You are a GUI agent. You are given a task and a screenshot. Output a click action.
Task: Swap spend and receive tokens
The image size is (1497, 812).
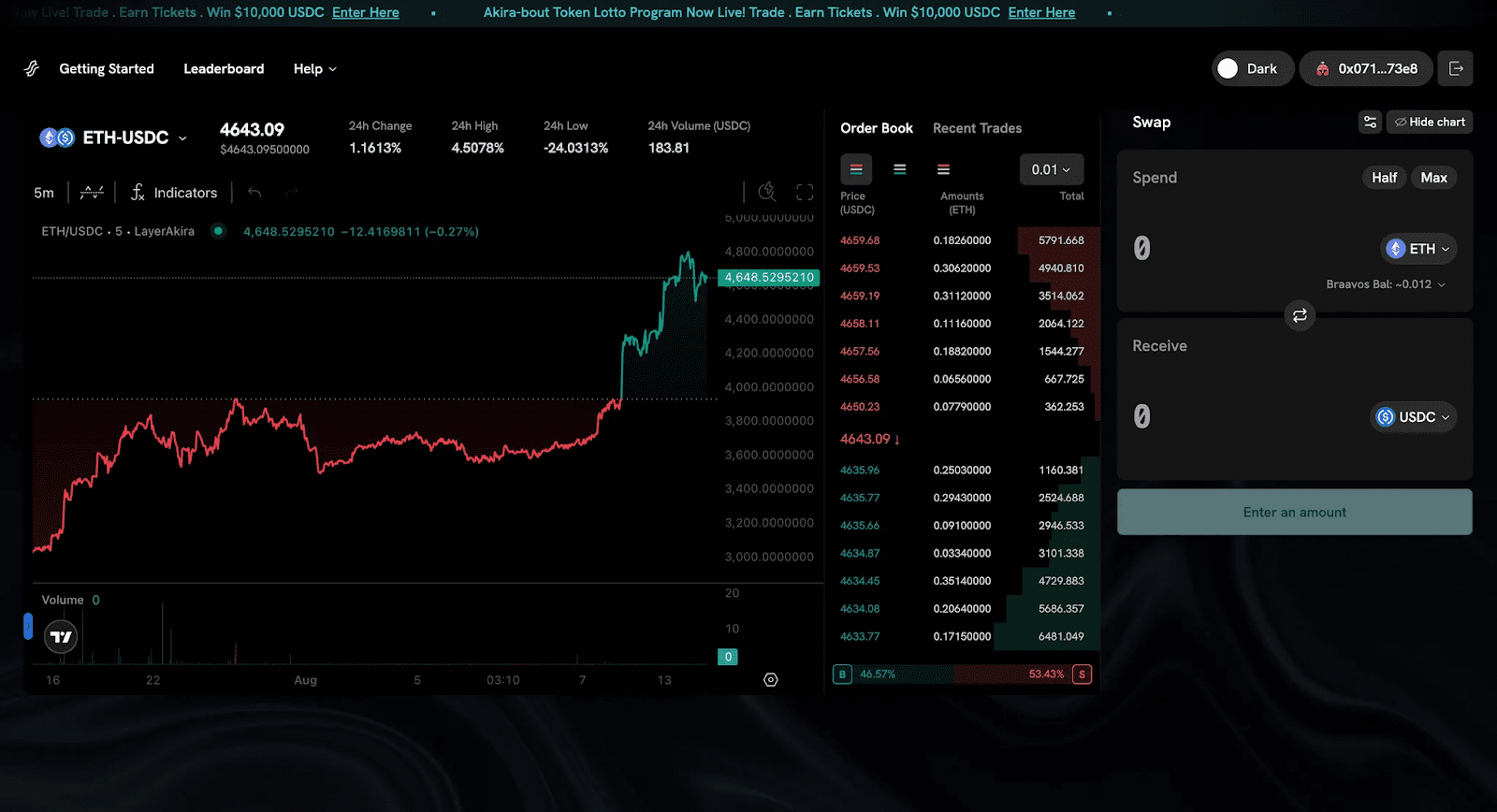click(1300, 315)
